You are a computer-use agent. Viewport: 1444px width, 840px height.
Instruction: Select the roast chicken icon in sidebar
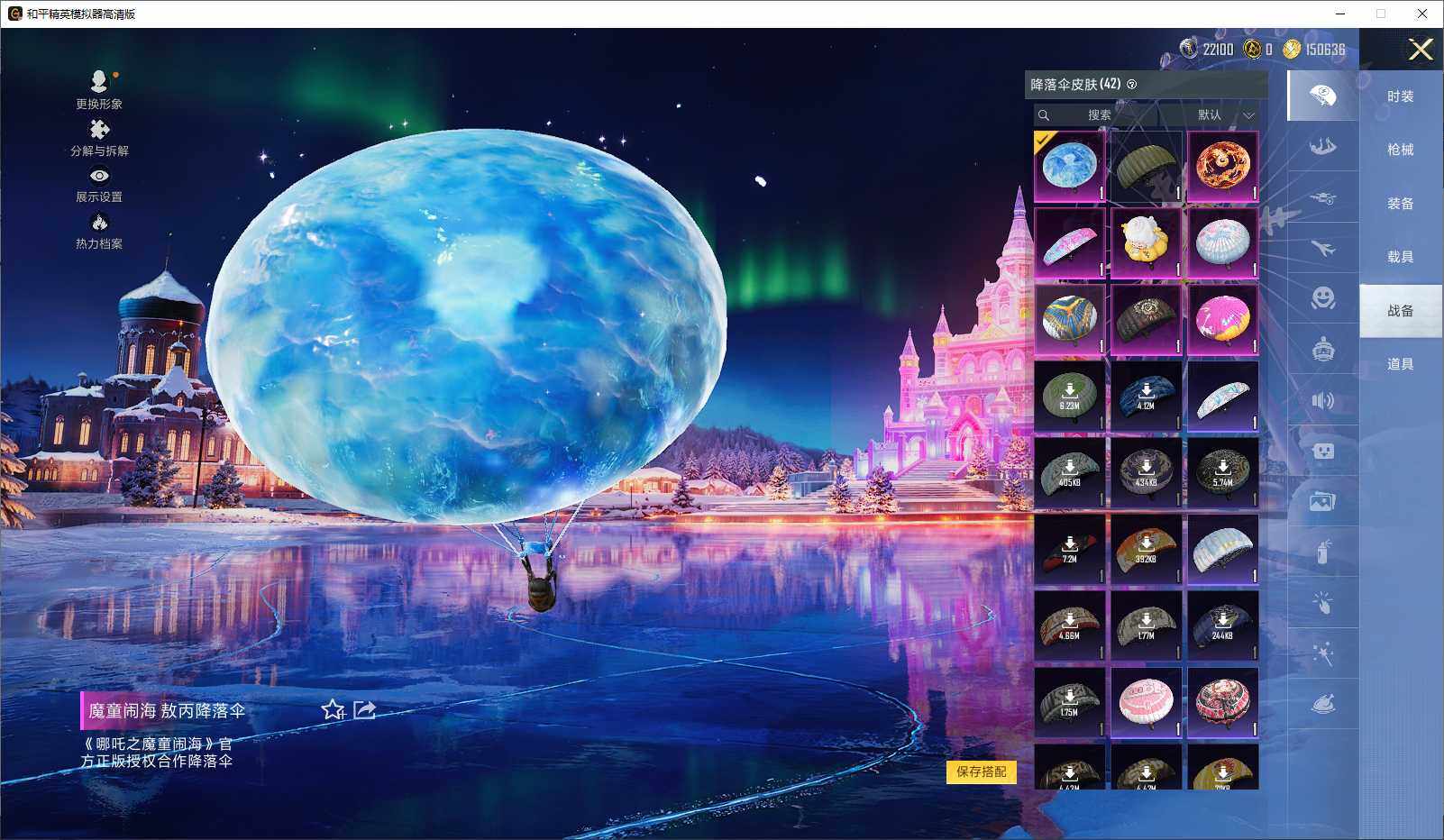point(1322,704)
